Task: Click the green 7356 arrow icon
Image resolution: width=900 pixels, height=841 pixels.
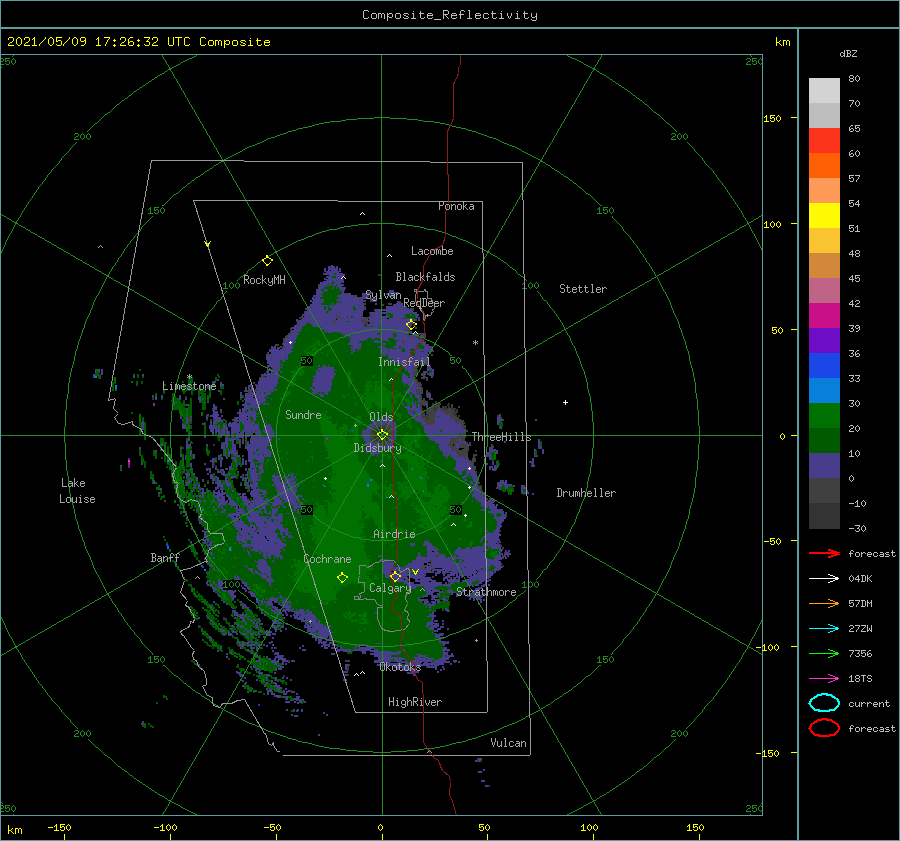Action: [x=824, y=653]
